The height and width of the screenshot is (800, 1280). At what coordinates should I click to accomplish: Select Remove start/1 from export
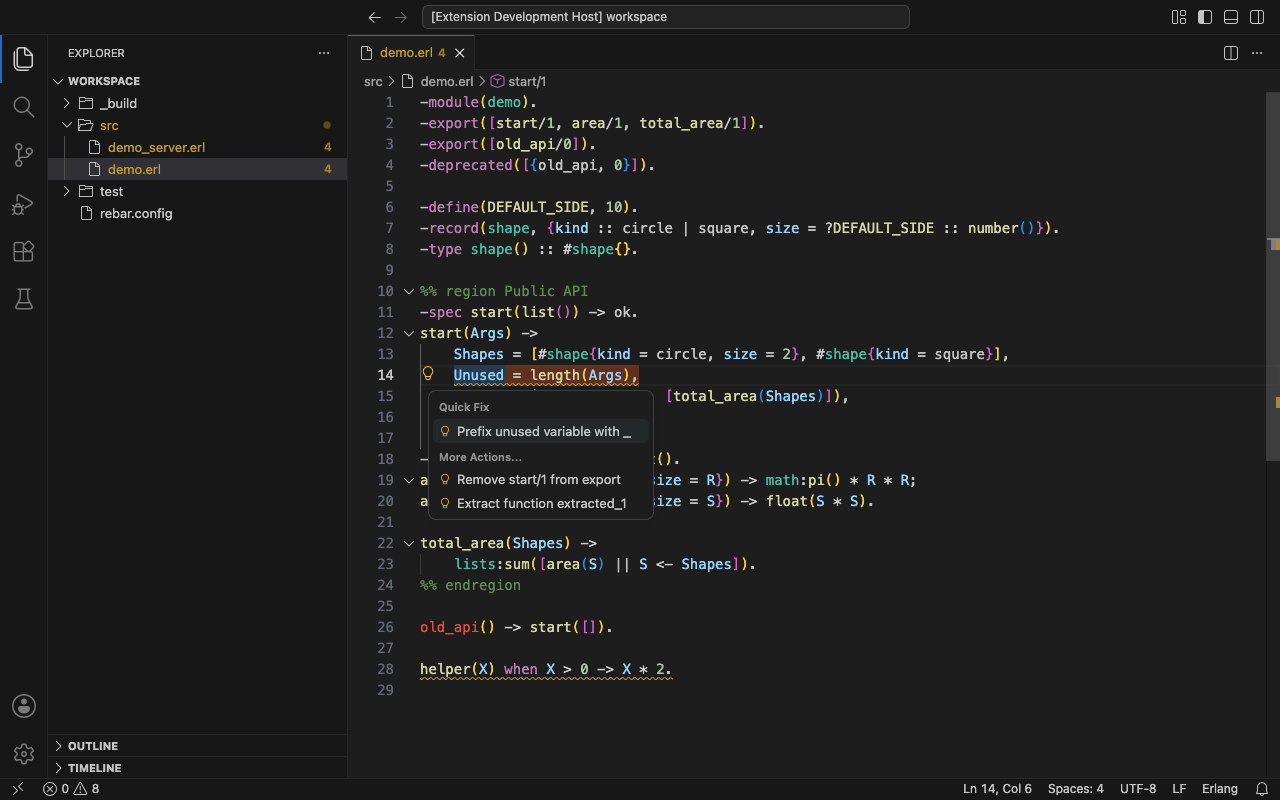pyautogui.click(x=541, y=480)
